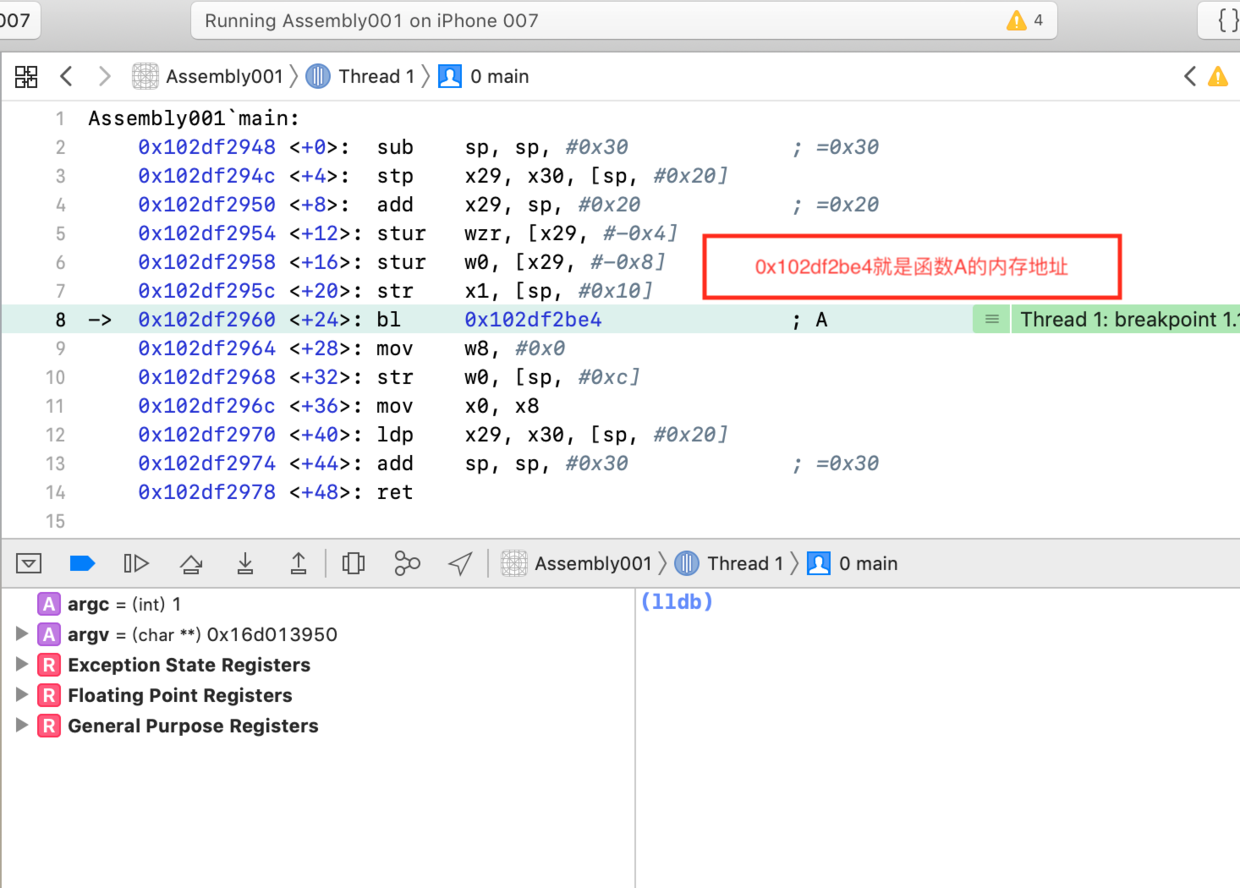Select 0 main in editor jump bar
Image resolution: width=1240 pixels, height=888 pixels.
point(485,77)
